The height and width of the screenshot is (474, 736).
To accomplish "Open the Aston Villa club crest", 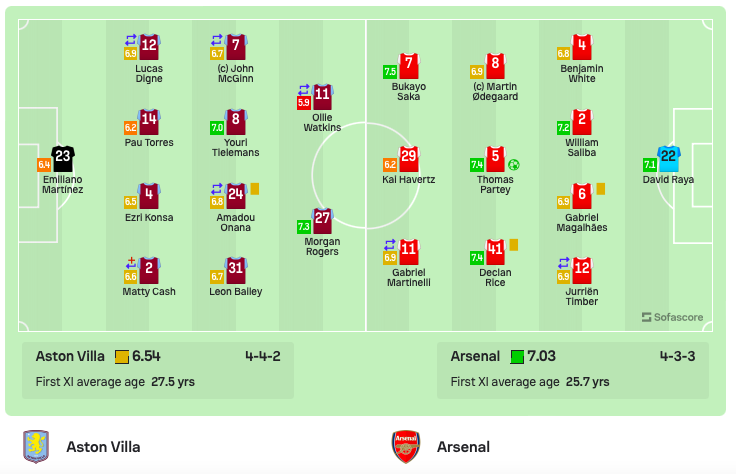I will point(36,446).
